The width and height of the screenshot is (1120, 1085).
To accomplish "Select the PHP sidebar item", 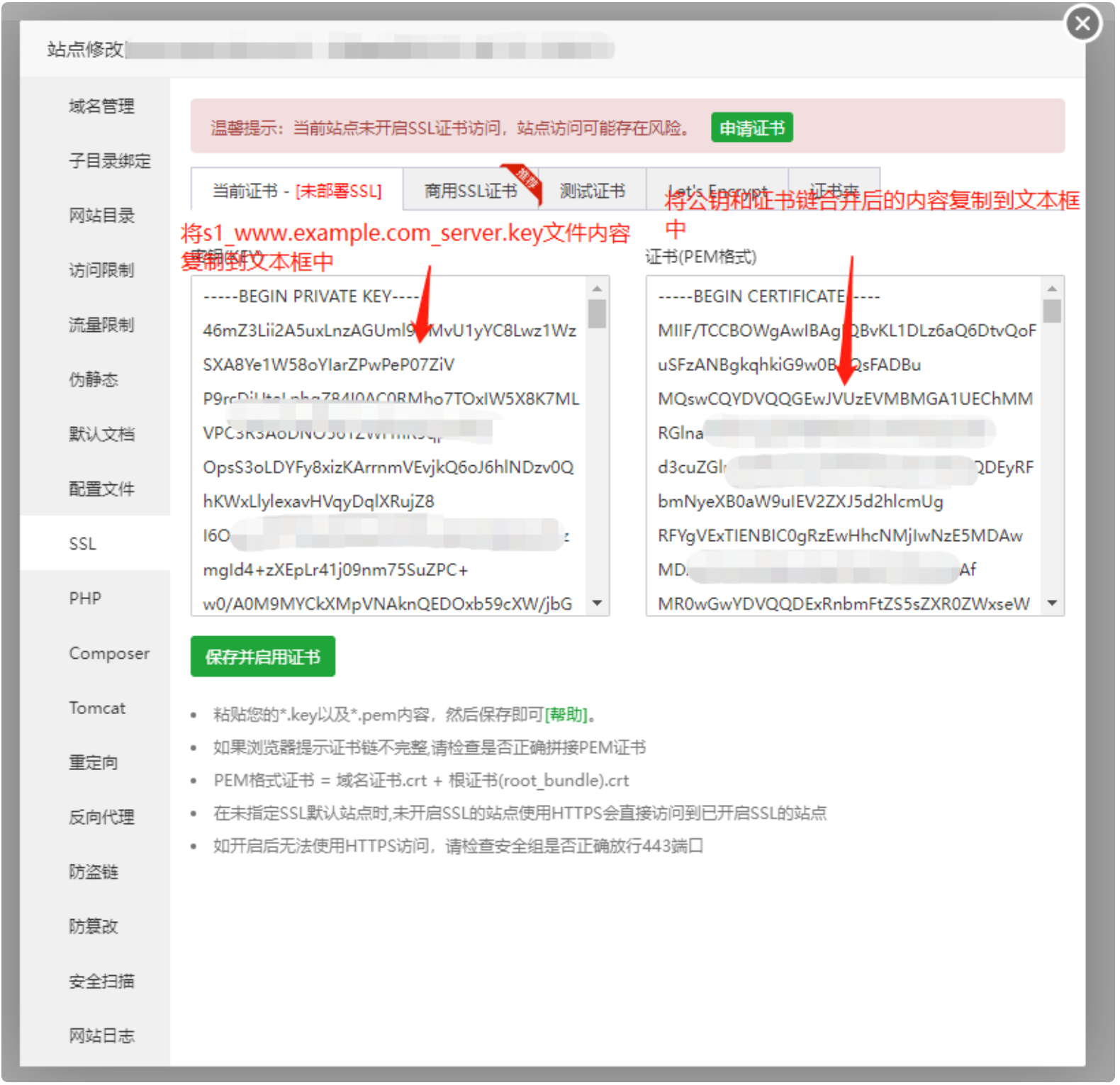I will (85, 599).
